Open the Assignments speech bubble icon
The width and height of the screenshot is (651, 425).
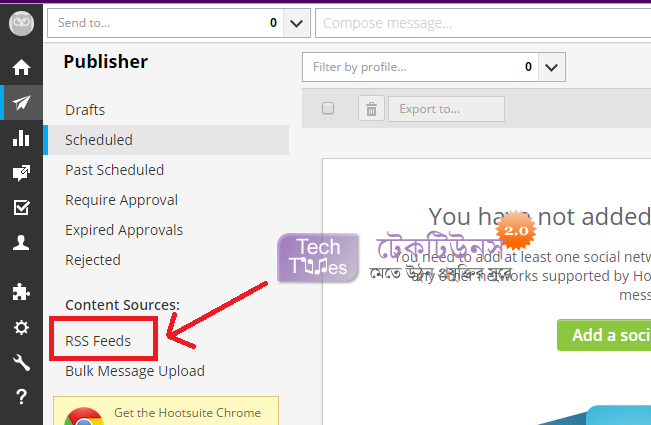(x=21, y=173)
